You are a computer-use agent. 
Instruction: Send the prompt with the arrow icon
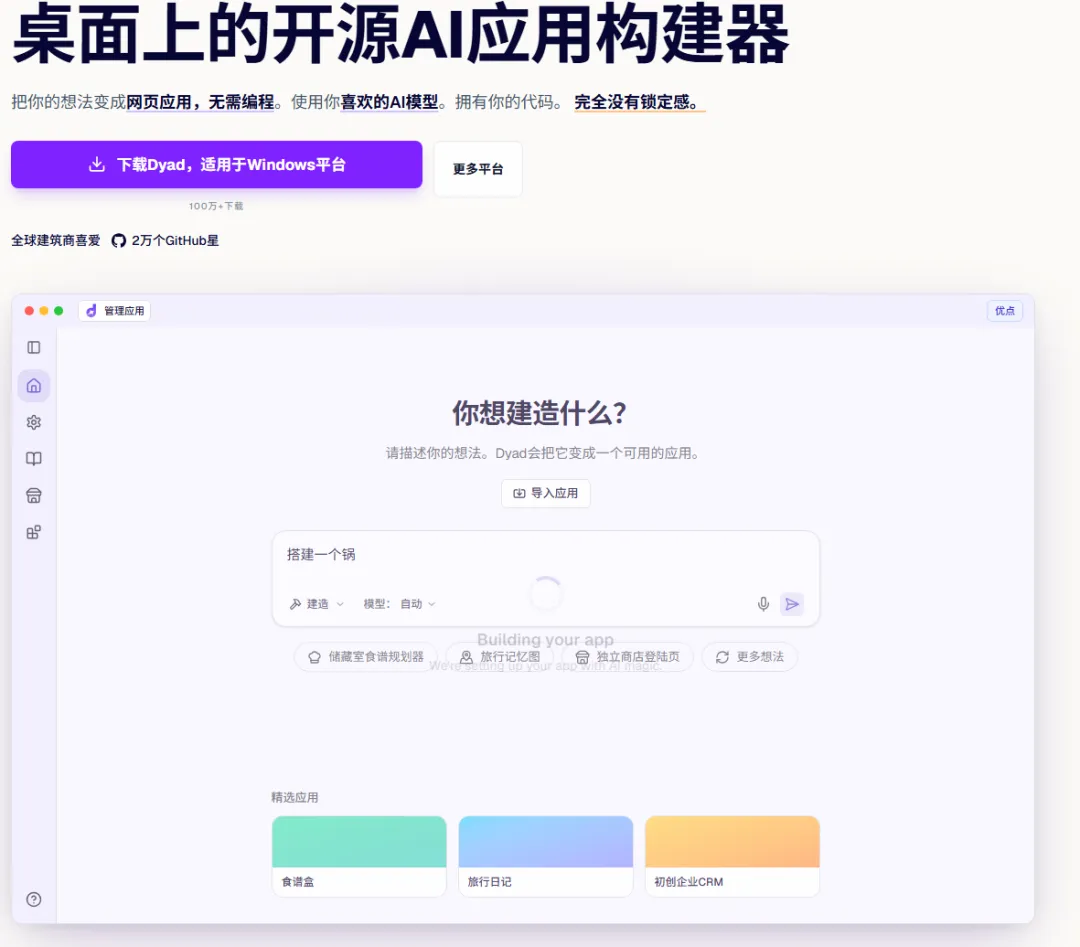click(792, 604)
